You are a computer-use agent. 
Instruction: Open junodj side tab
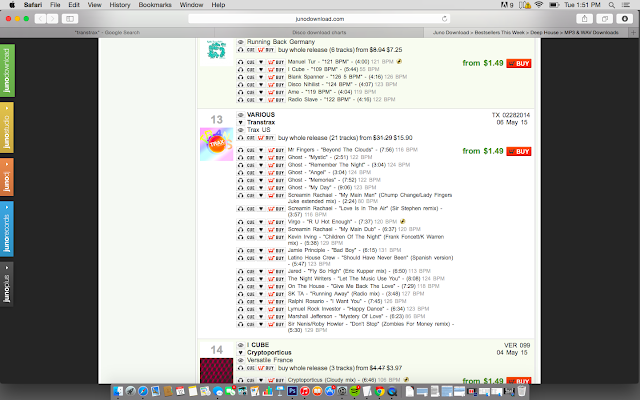[x=7, y=177]
